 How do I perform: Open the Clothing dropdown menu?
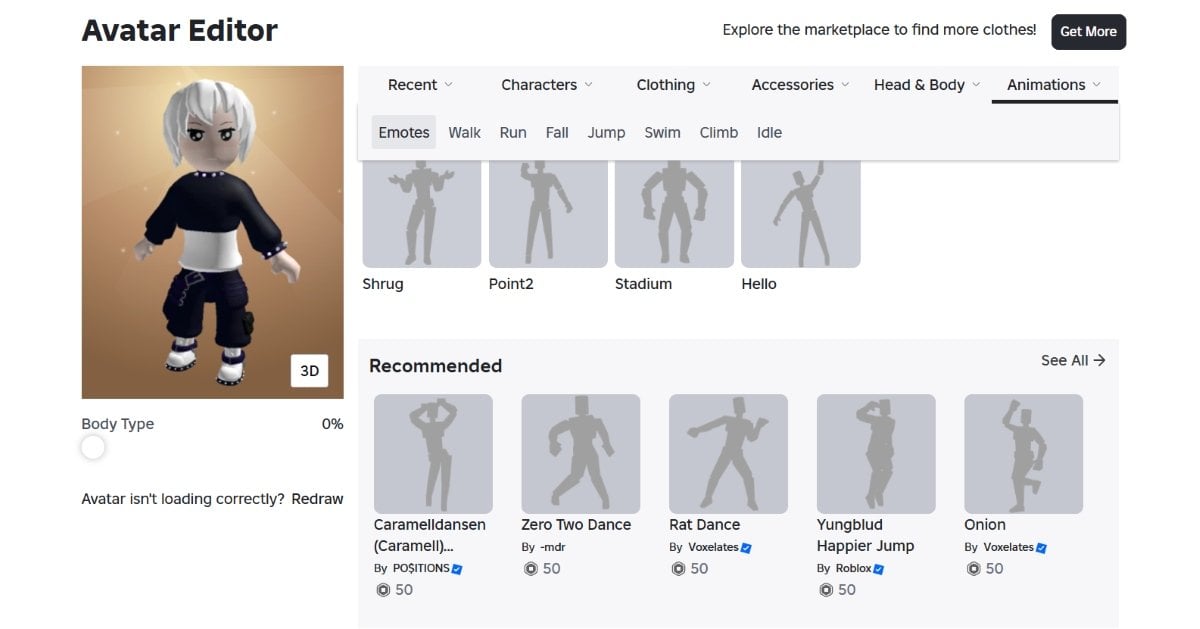click(674, 85)
